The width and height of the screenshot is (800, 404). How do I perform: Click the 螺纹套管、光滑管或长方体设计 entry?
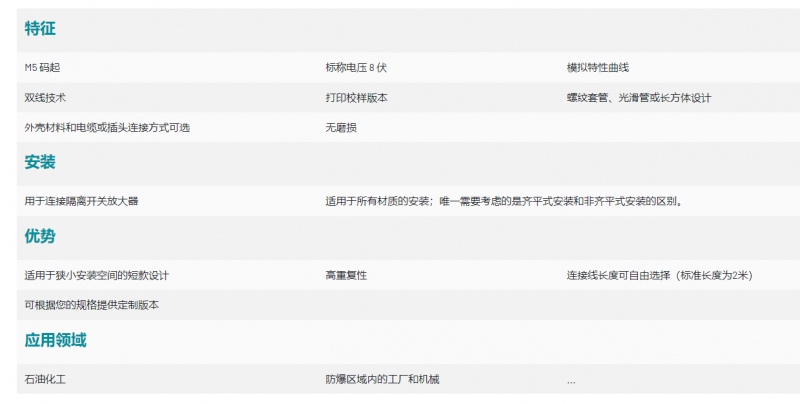point(638,98)
